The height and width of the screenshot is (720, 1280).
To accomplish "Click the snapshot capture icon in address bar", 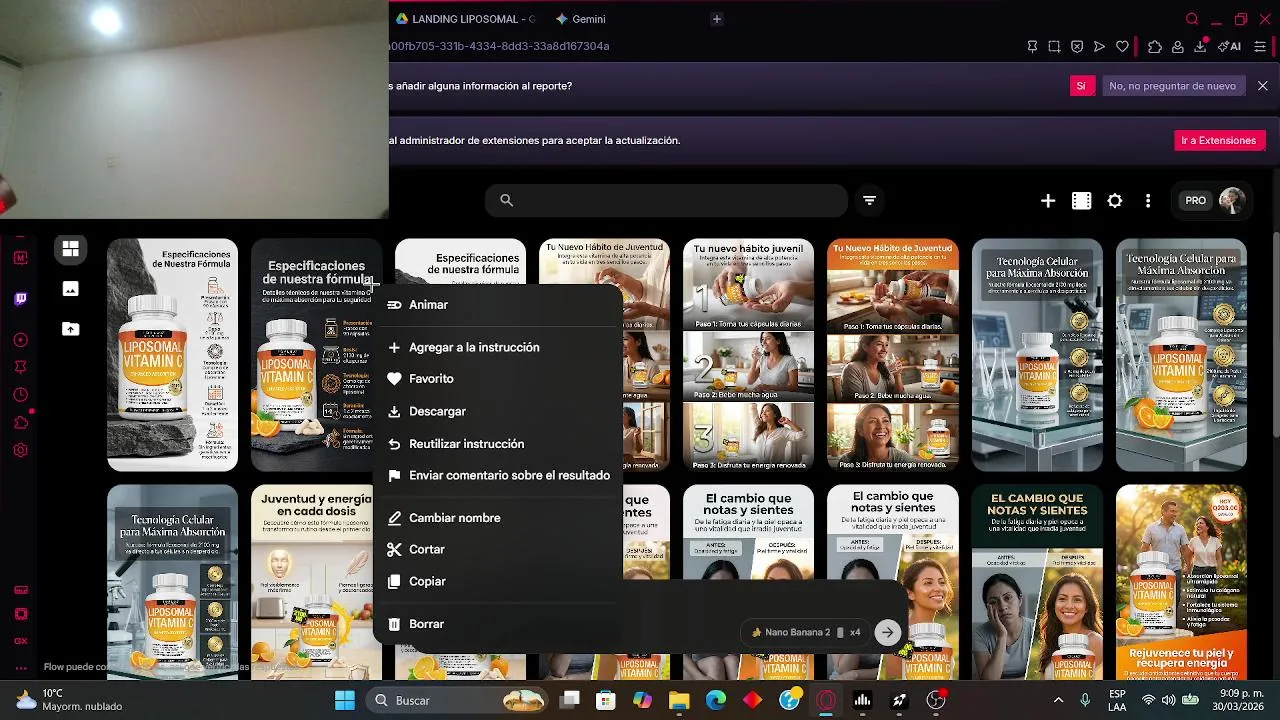I will (x=1054, y=46).
